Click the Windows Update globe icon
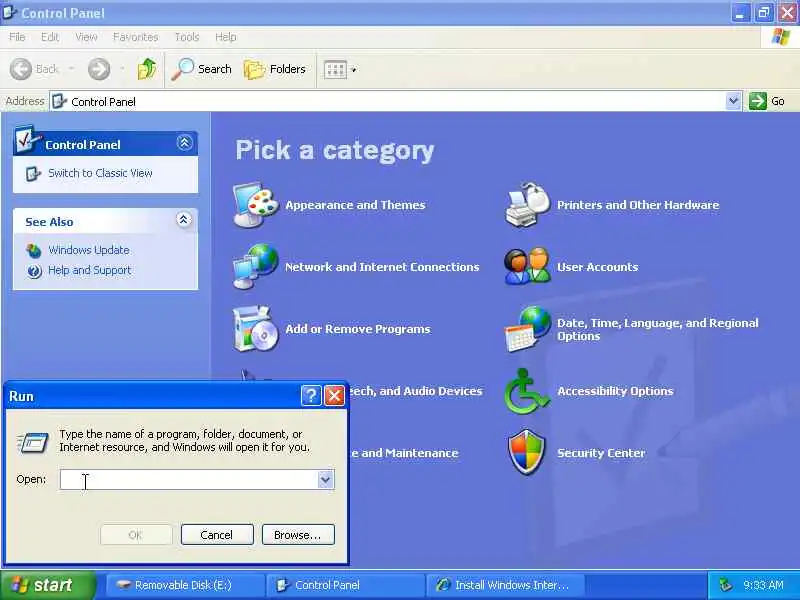This screenshot has height=600, width=800. [x=34, y=251]
